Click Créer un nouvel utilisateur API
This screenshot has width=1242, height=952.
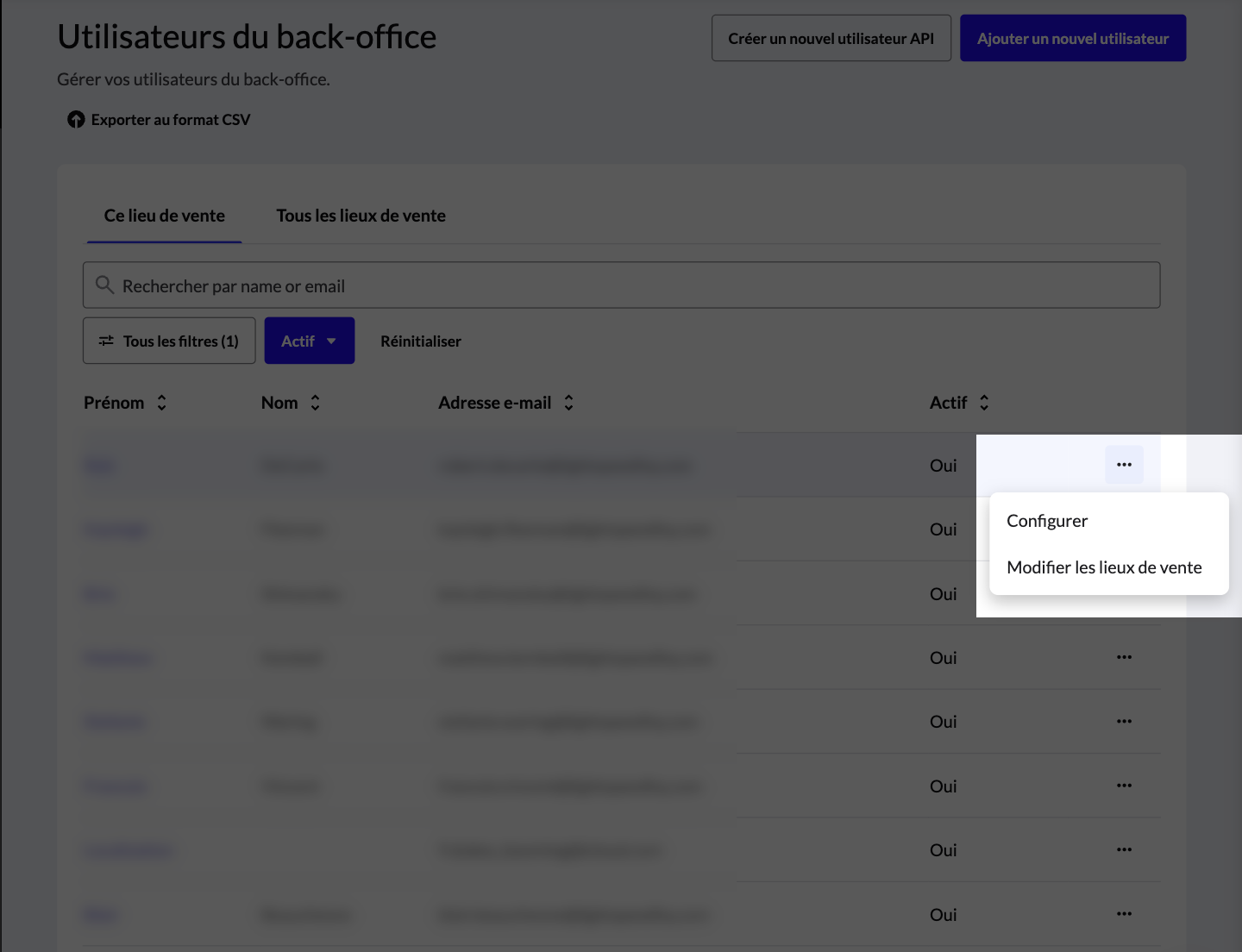[x=831, y=38]
